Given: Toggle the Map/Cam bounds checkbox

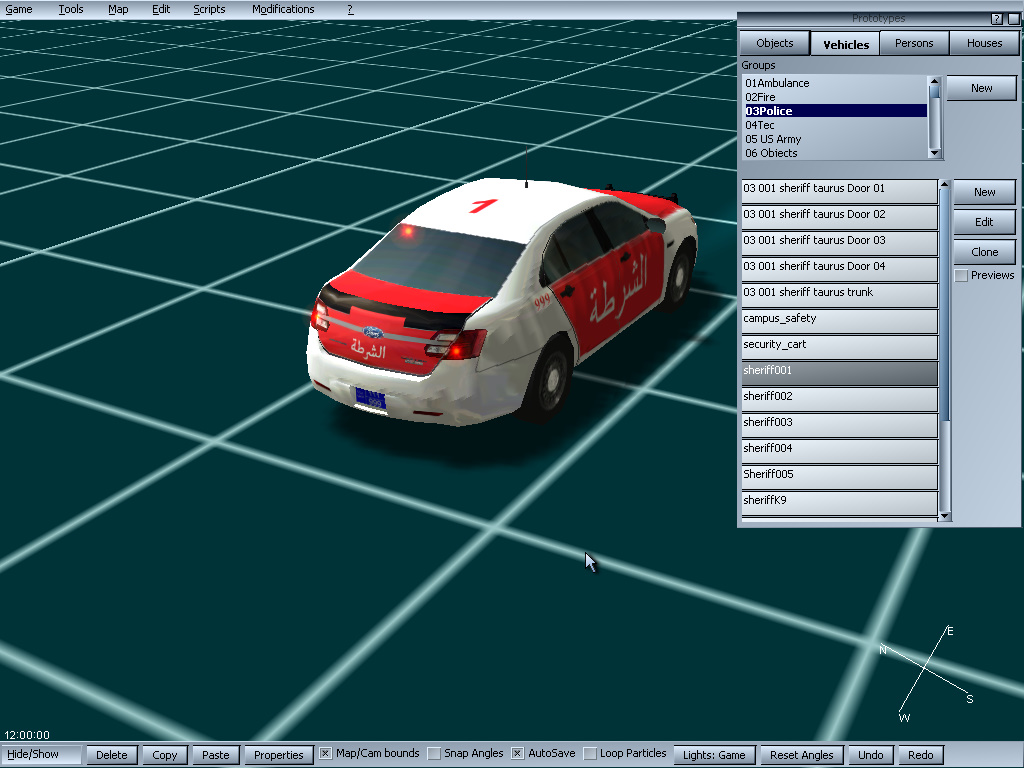Looking at the screenshot, I should pos(326,754).
